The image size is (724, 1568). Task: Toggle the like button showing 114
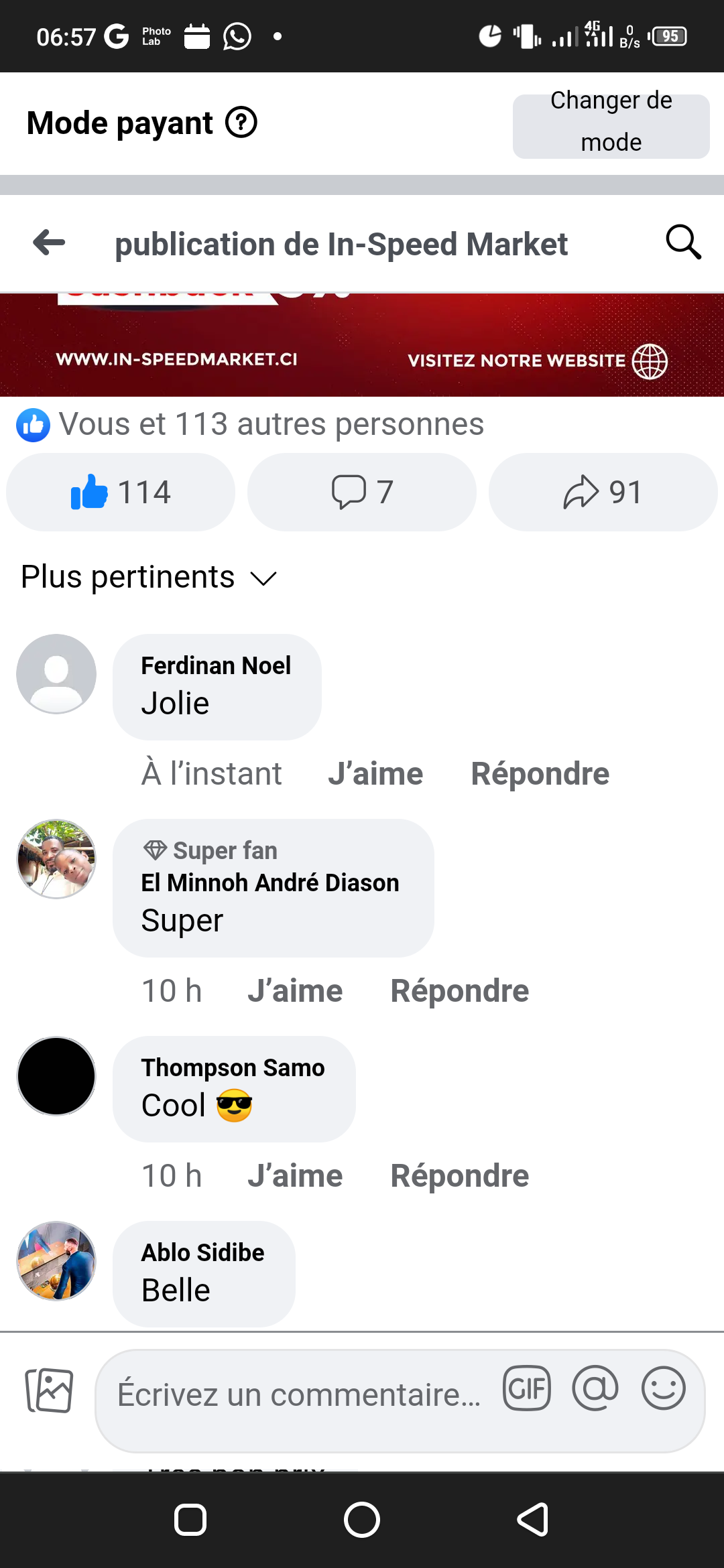(121, 493)
